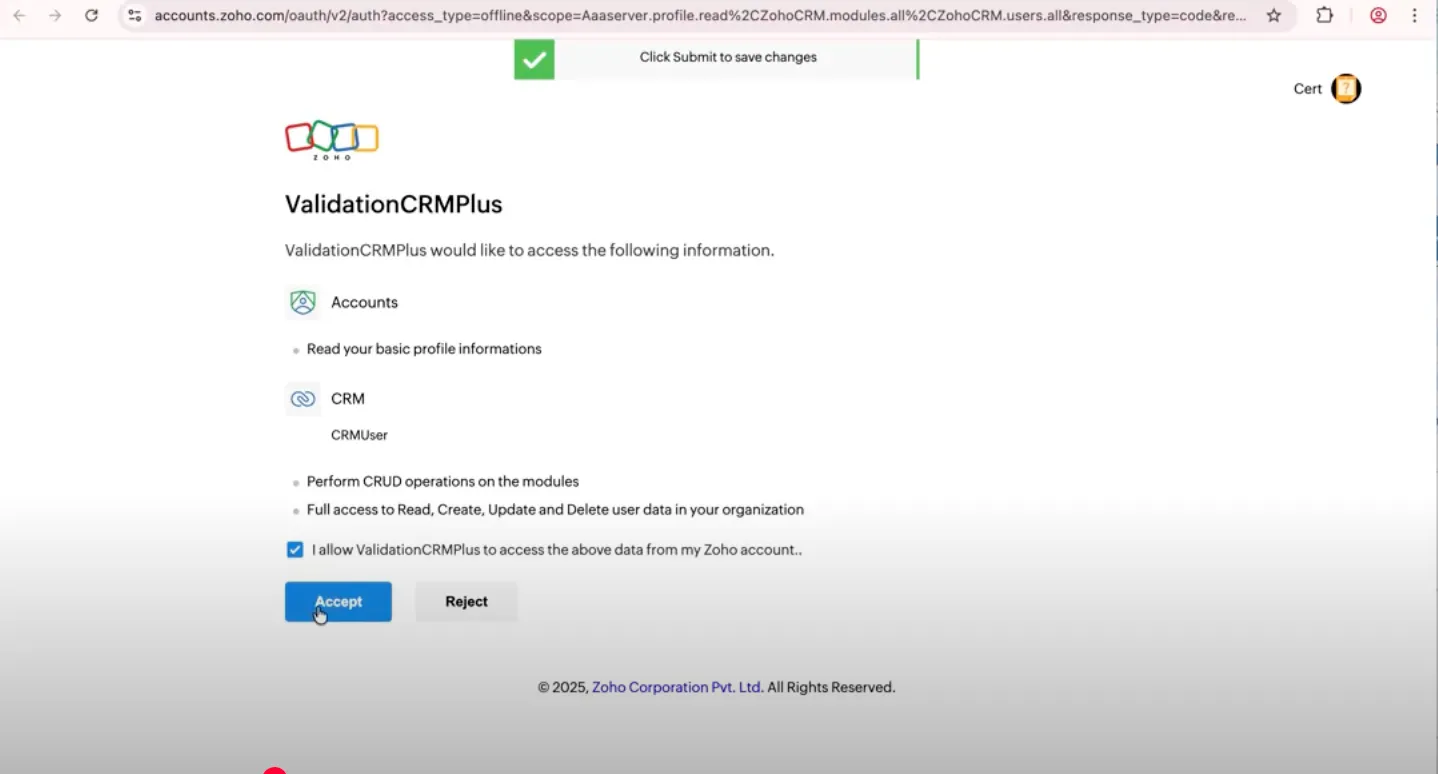Click '© 2025' All Rights Reserved footer text
Viewport: 1438px width, 774px height.
[x=716, y=687]
